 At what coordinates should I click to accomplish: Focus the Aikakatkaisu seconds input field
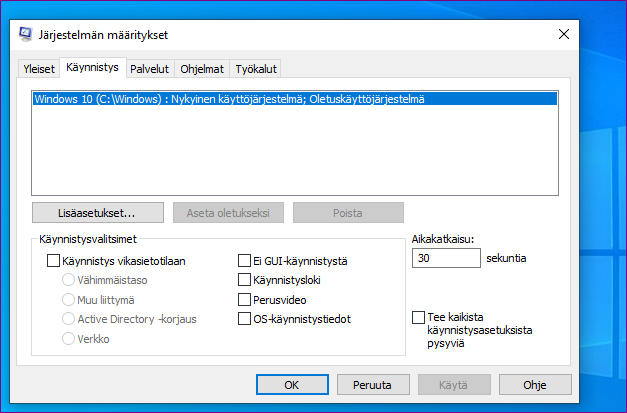point(446,258)
